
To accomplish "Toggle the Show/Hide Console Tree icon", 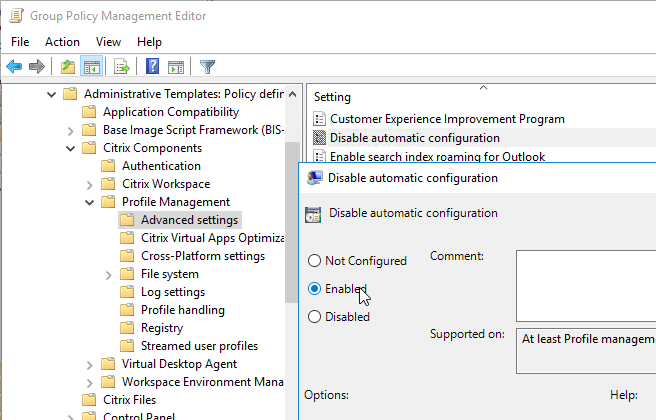I will 92,67.
